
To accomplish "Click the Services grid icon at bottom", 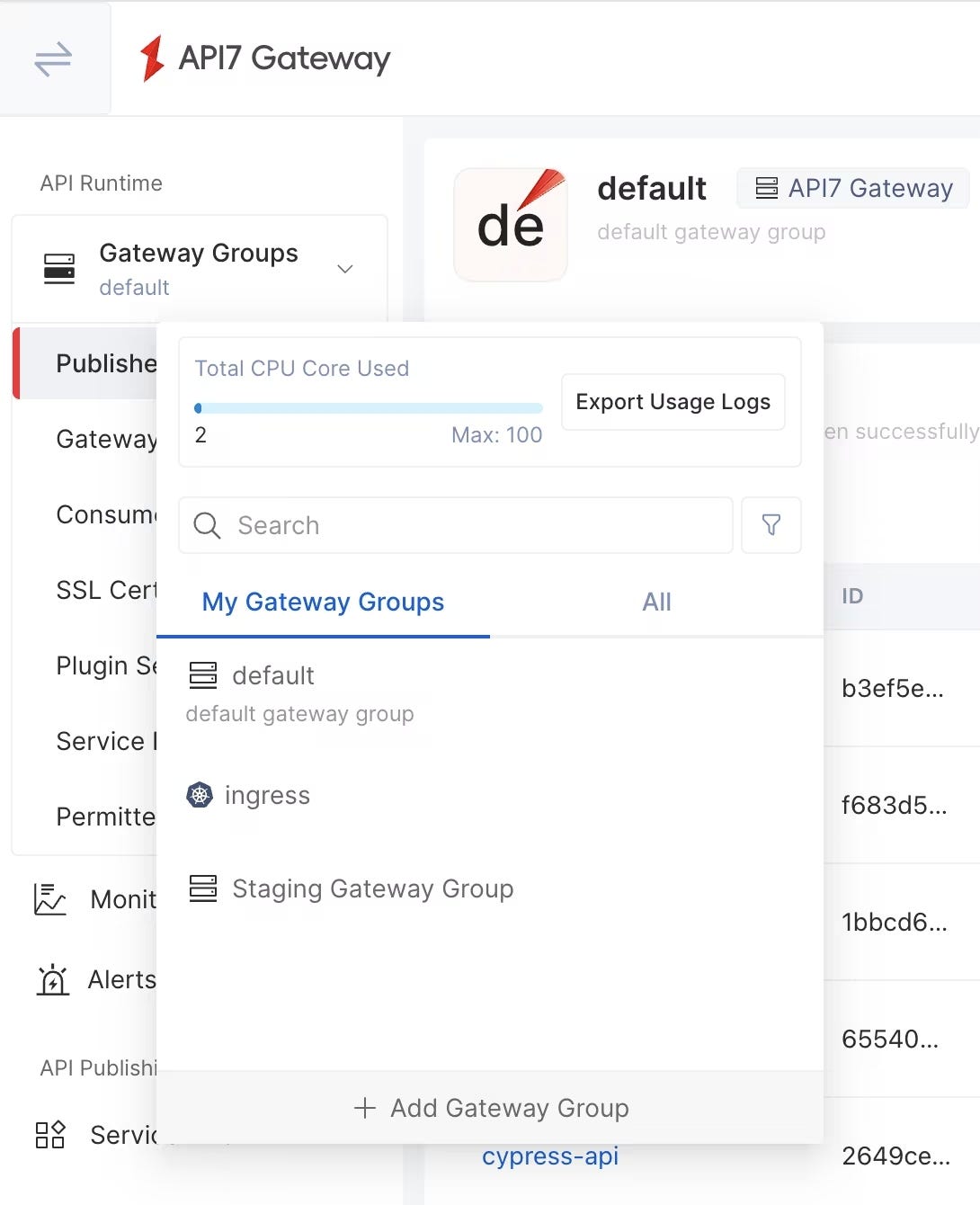I will coord(50,1135).
